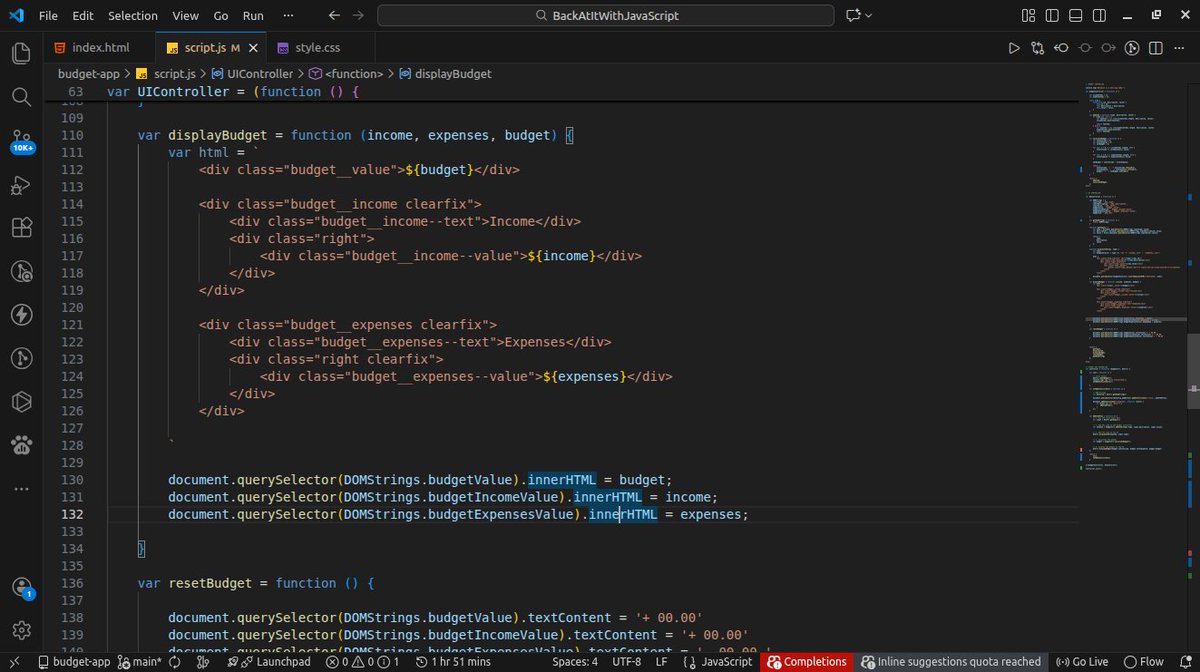Click the 1 hr 51 mins timer

(455, 662)
